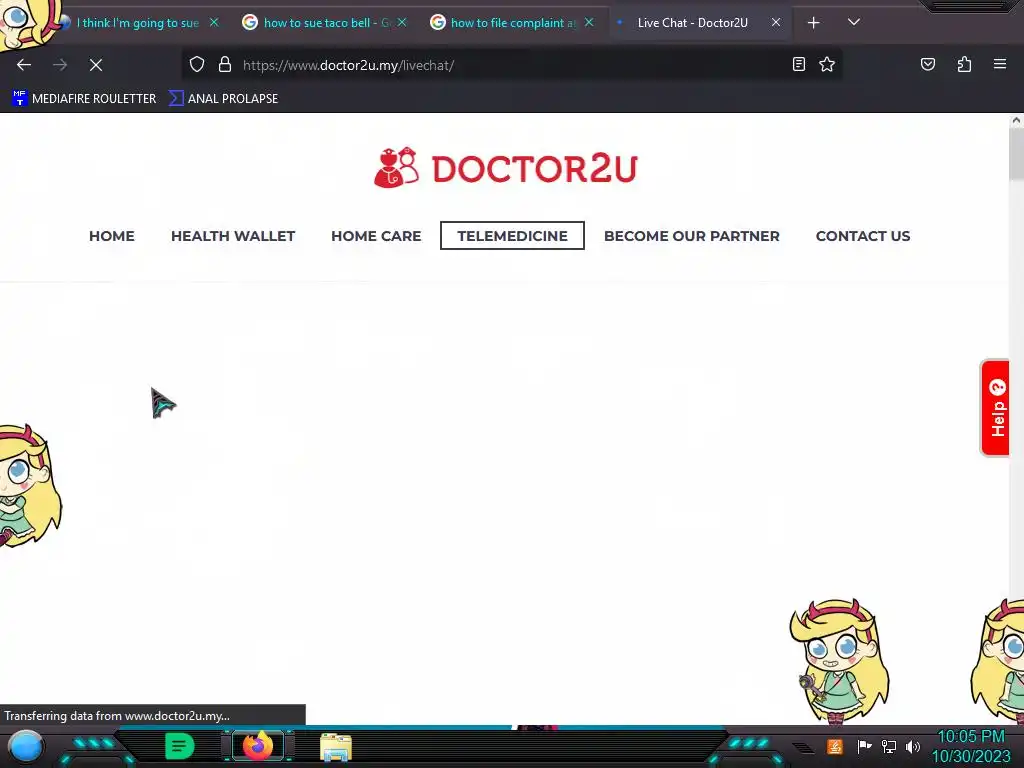This screenshot has width=1024, height=768.
Task: List all tabs with the chevron
Action: point(854,22)
